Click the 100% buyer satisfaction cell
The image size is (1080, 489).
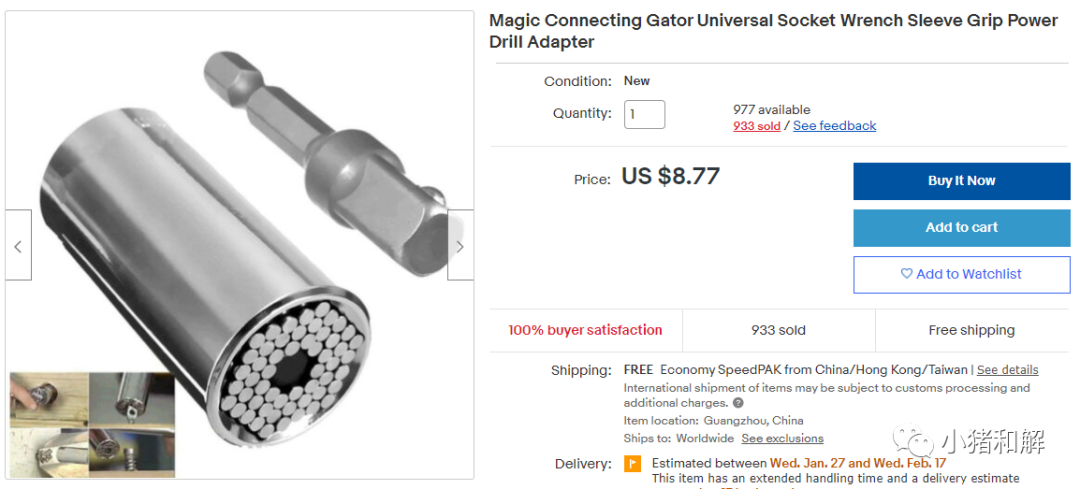point(585,331)
